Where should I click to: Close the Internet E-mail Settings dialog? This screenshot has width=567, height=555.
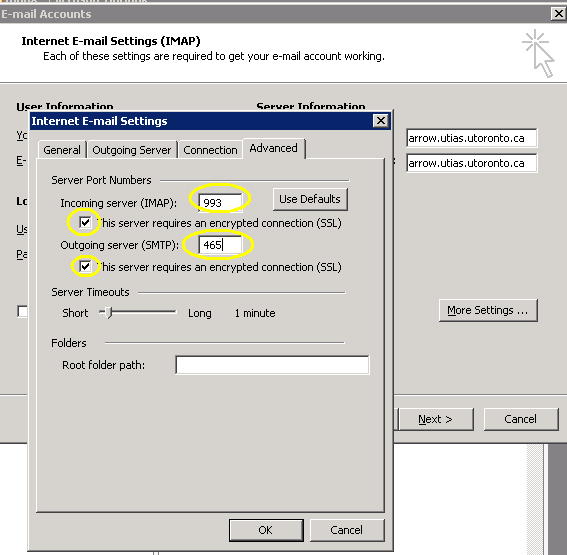[x=381, y=121]
